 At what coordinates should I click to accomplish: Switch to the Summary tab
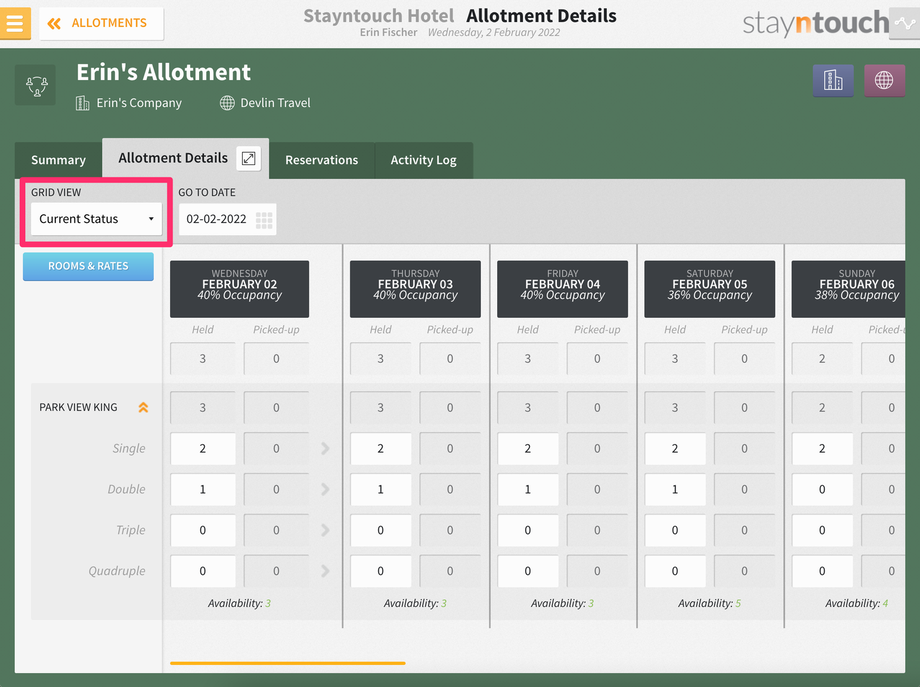(x=58, y=160)
